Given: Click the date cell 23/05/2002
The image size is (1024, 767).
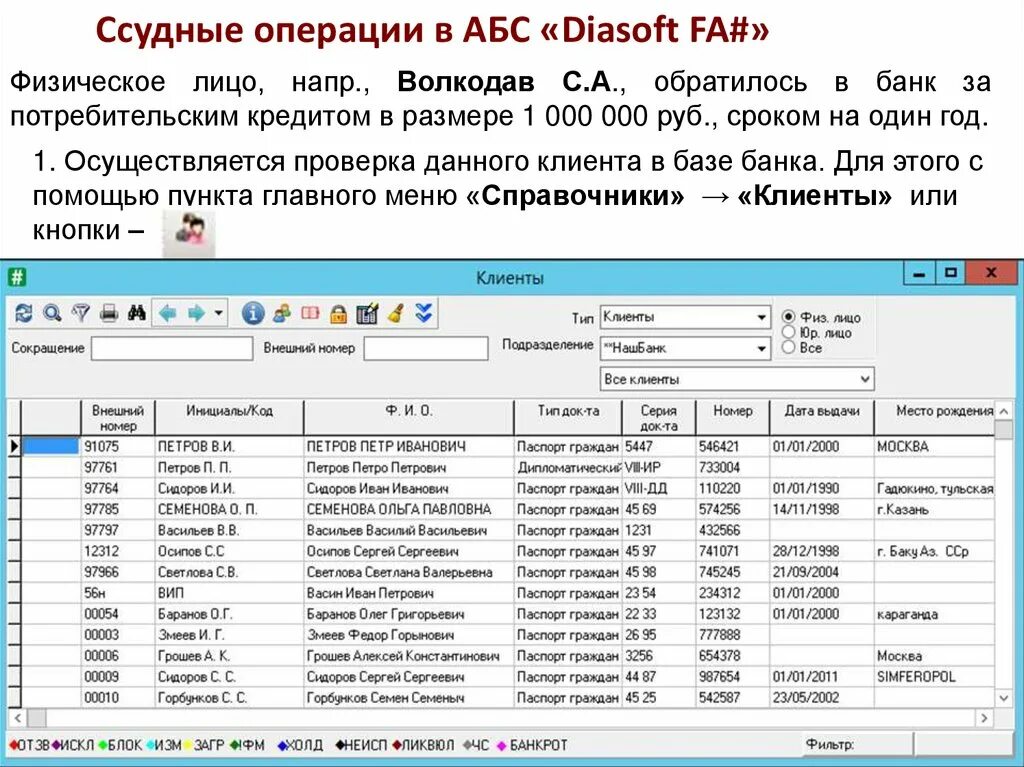Looking at the screenshot, I should pyautogui.click(x=822, y=697).
